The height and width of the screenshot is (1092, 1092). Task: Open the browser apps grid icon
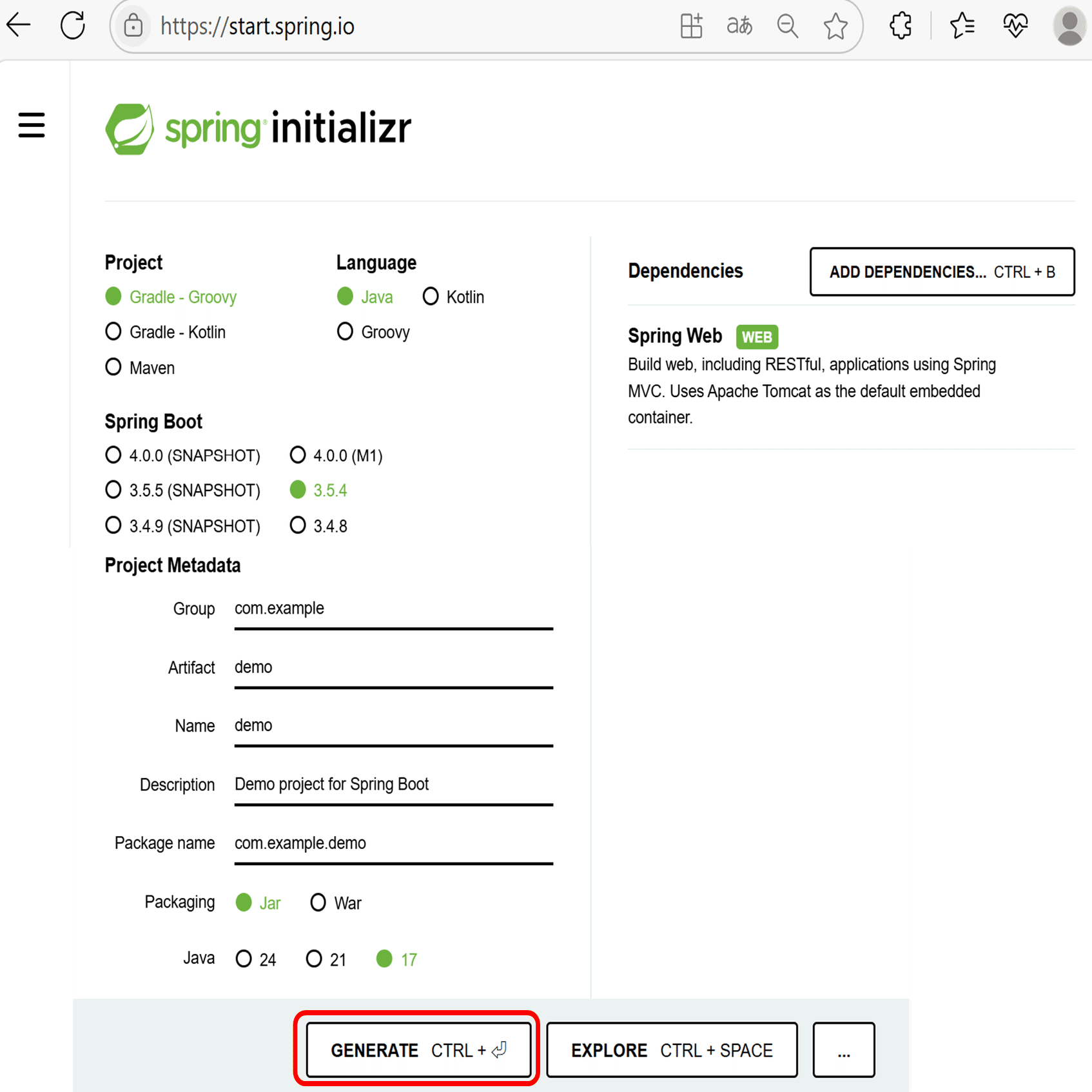click(691, 26)
